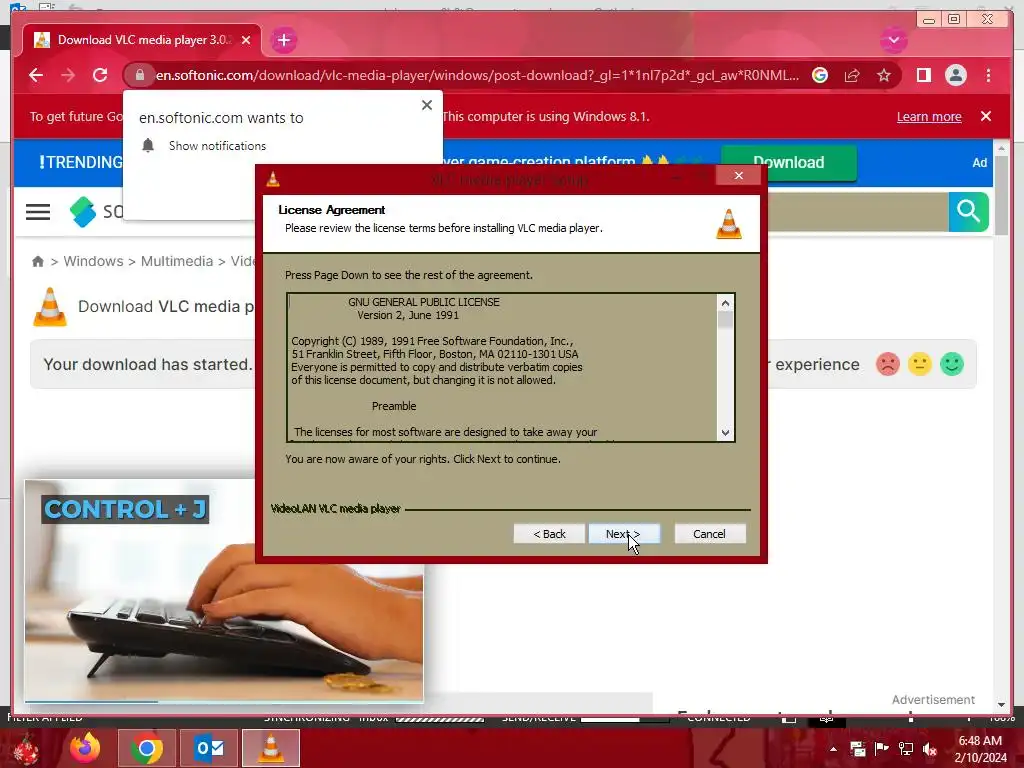Open a new Chrome tab
This screenshot has width=1024, height=768.
pyautogui.click(x=283, y=40)
